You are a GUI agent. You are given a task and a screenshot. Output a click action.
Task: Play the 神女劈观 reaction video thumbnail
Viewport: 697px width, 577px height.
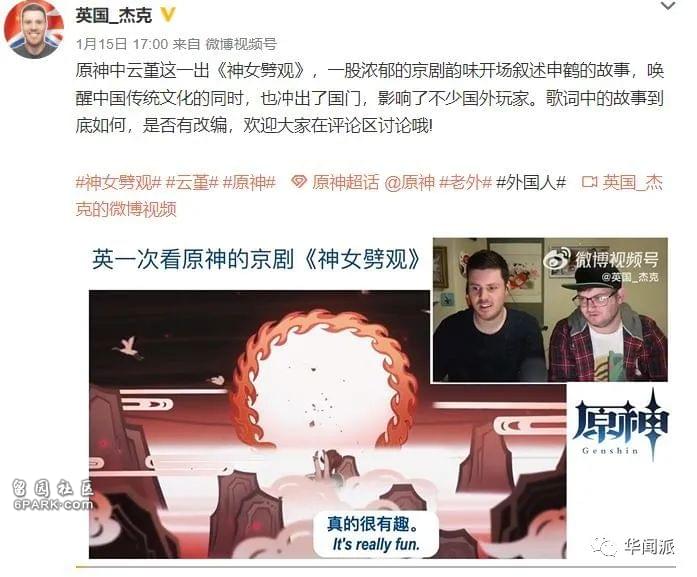pyautogui.click(x=378, y=398)
